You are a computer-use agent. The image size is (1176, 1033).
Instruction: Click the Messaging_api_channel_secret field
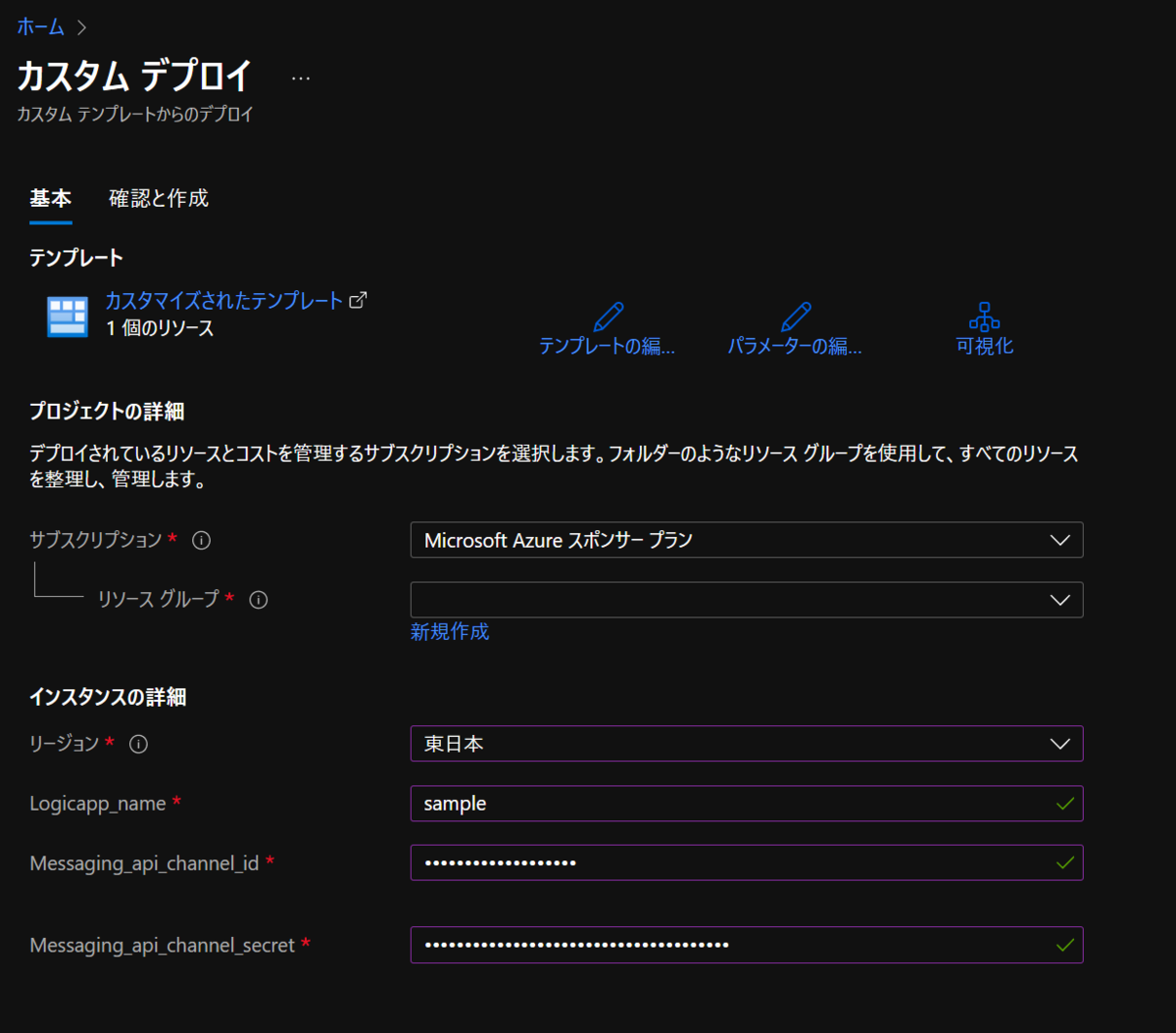click(x=747, y=945)
